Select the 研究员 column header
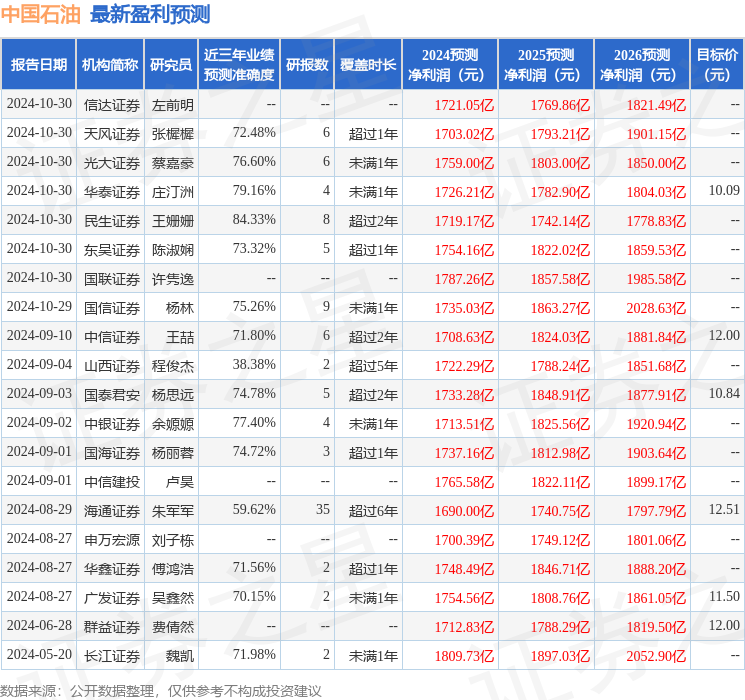The width and height of the screenshot is (745, 700). pyautogui.click(x=171, y=65)
